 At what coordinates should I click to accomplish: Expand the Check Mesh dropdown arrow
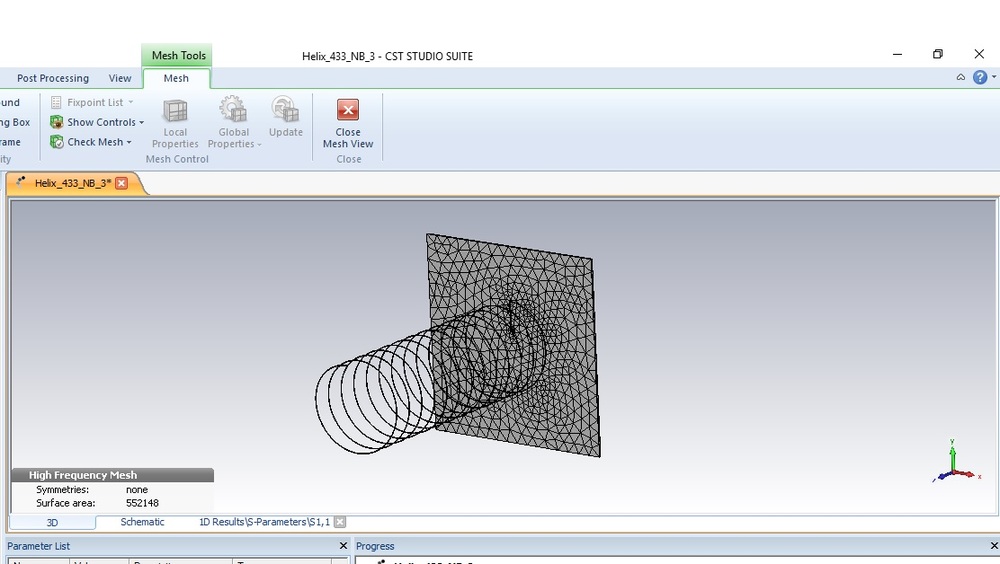pos(129,142)
